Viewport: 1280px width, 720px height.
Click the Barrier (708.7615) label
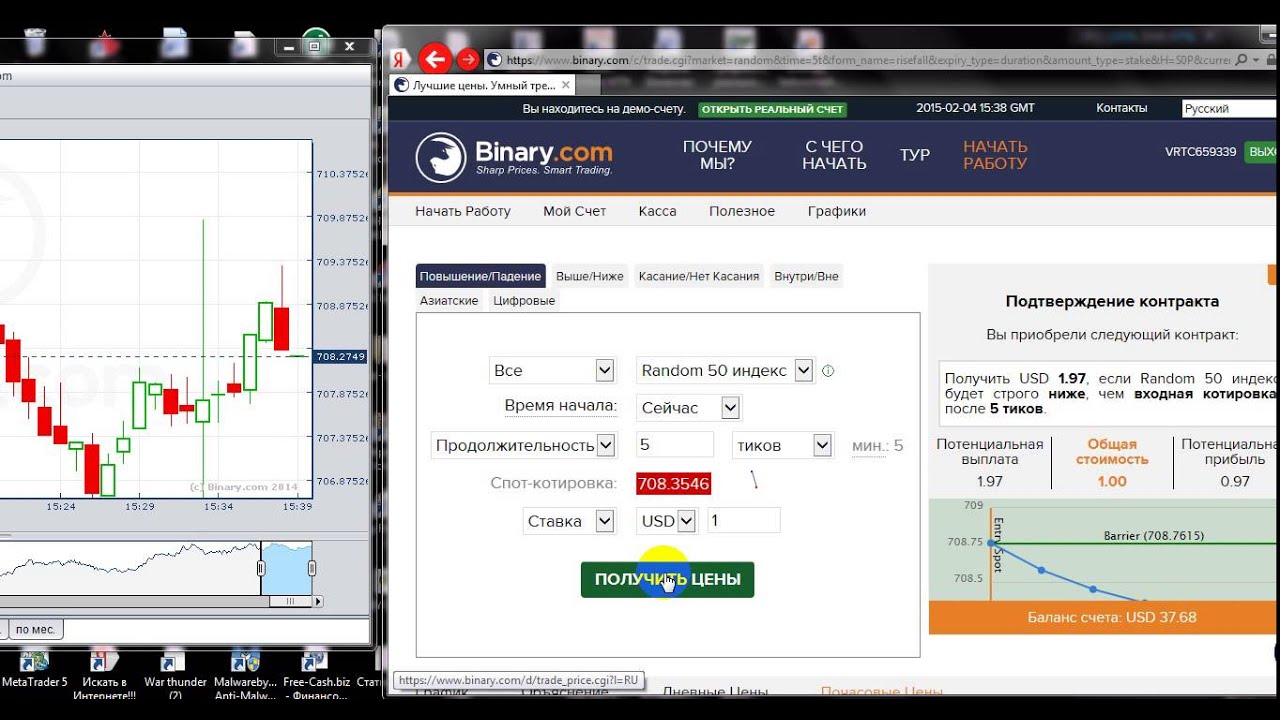[1155, 536]
